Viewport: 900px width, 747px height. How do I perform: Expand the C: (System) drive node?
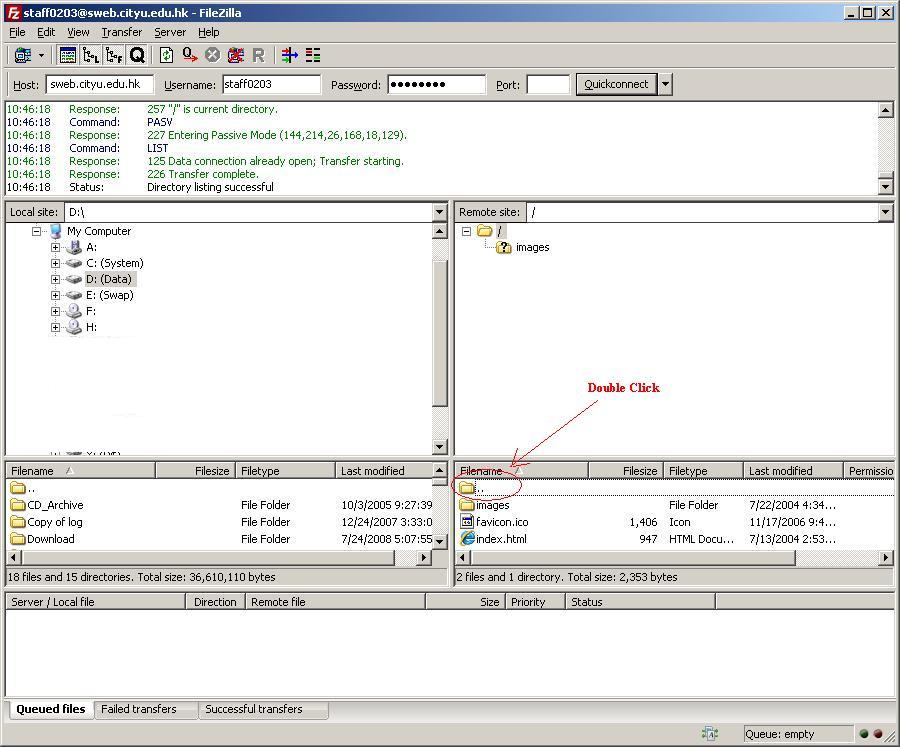pos(56,263)
